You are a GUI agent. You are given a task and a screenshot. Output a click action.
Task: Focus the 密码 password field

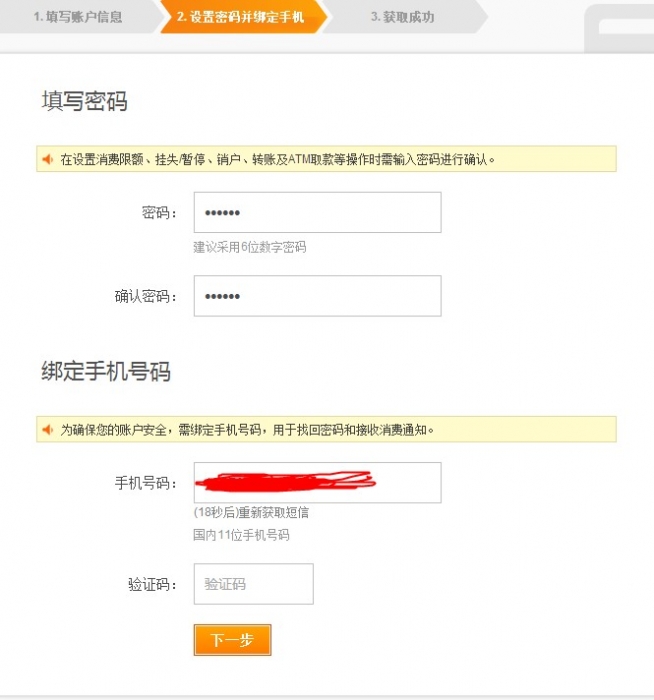tap(317, 212)
